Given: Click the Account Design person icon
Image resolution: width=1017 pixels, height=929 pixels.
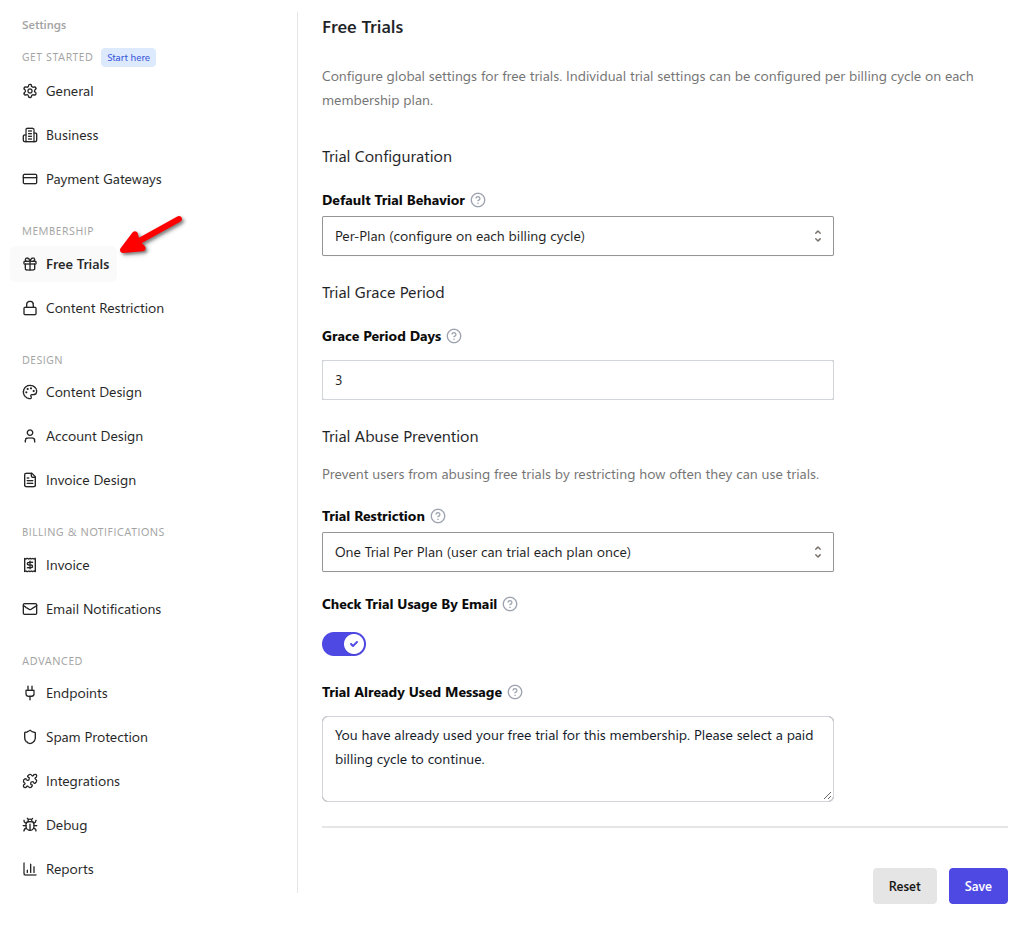Looking at the screenshot, I should [x=30, y=436].
